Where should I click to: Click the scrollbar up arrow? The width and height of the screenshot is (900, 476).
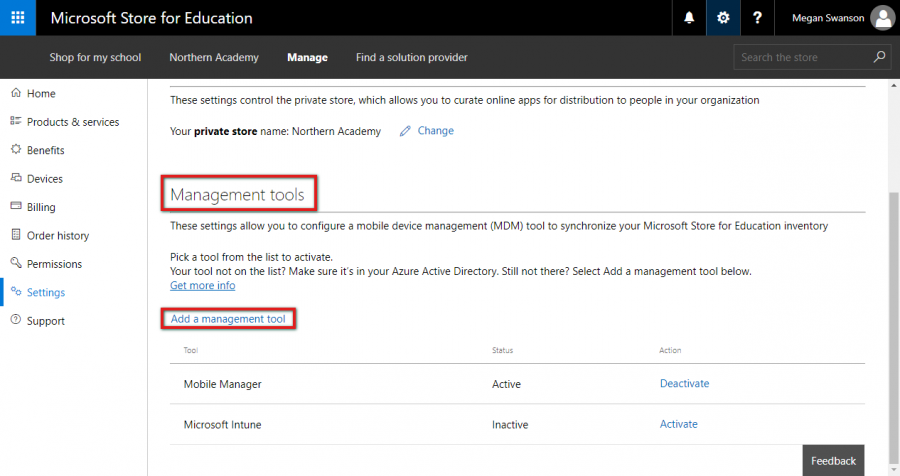894,85
